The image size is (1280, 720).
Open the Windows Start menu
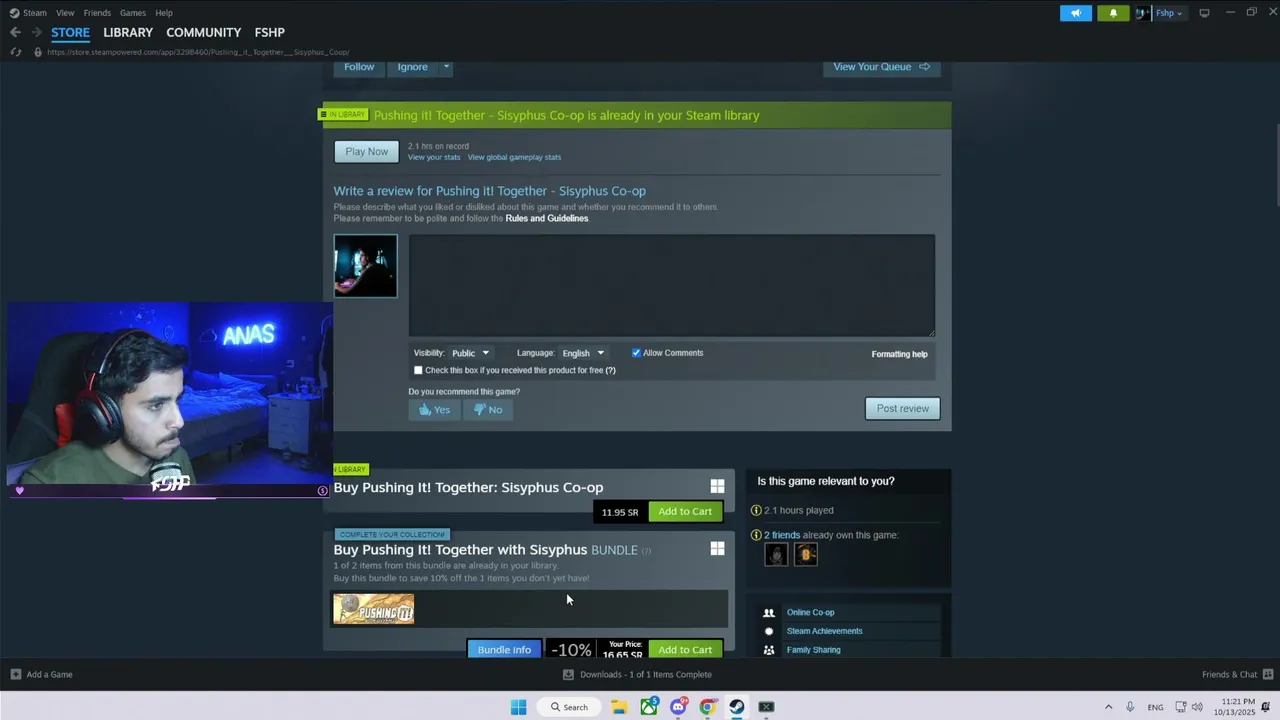pos(518,707)
